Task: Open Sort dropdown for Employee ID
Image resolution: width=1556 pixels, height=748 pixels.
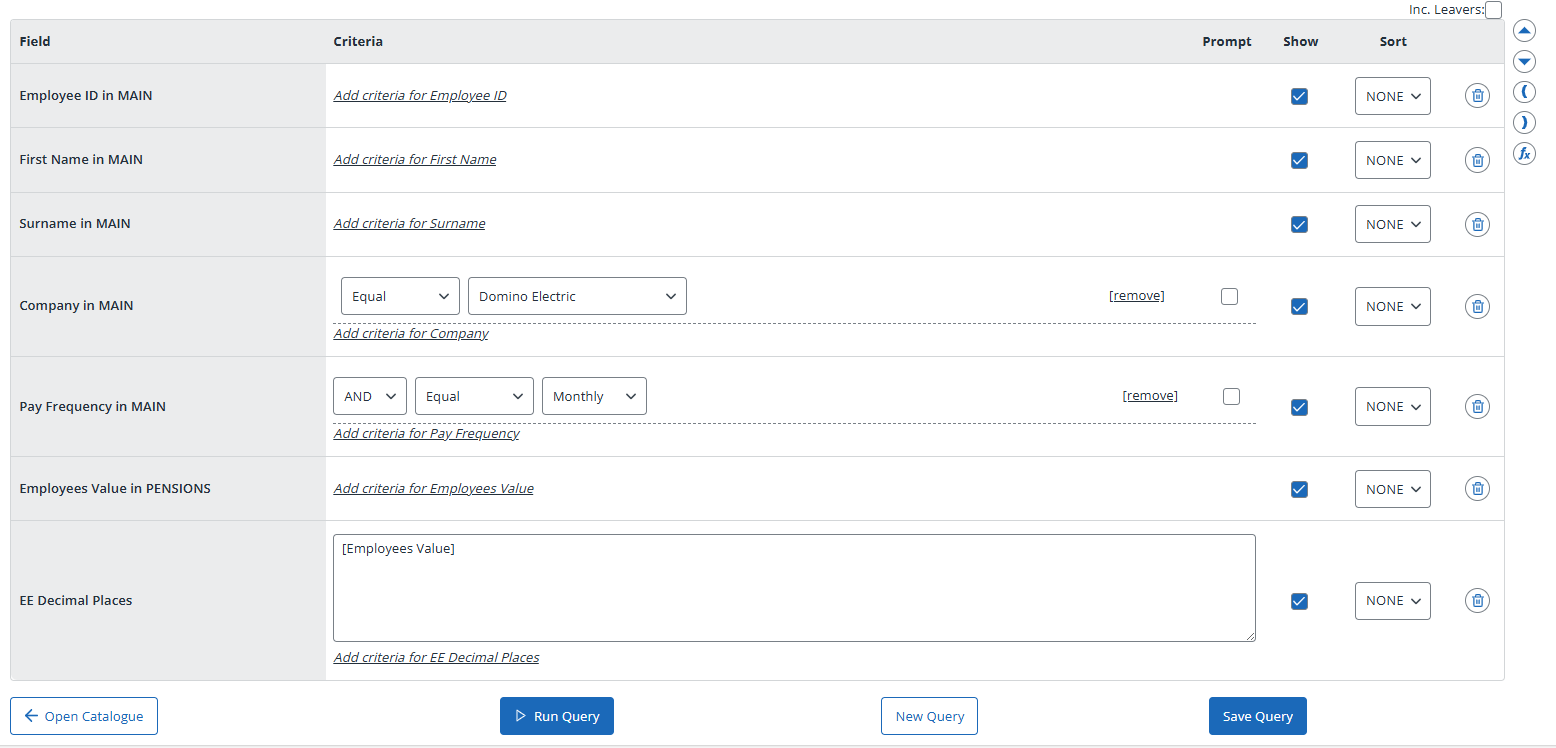Action: tap(1392, 96)
